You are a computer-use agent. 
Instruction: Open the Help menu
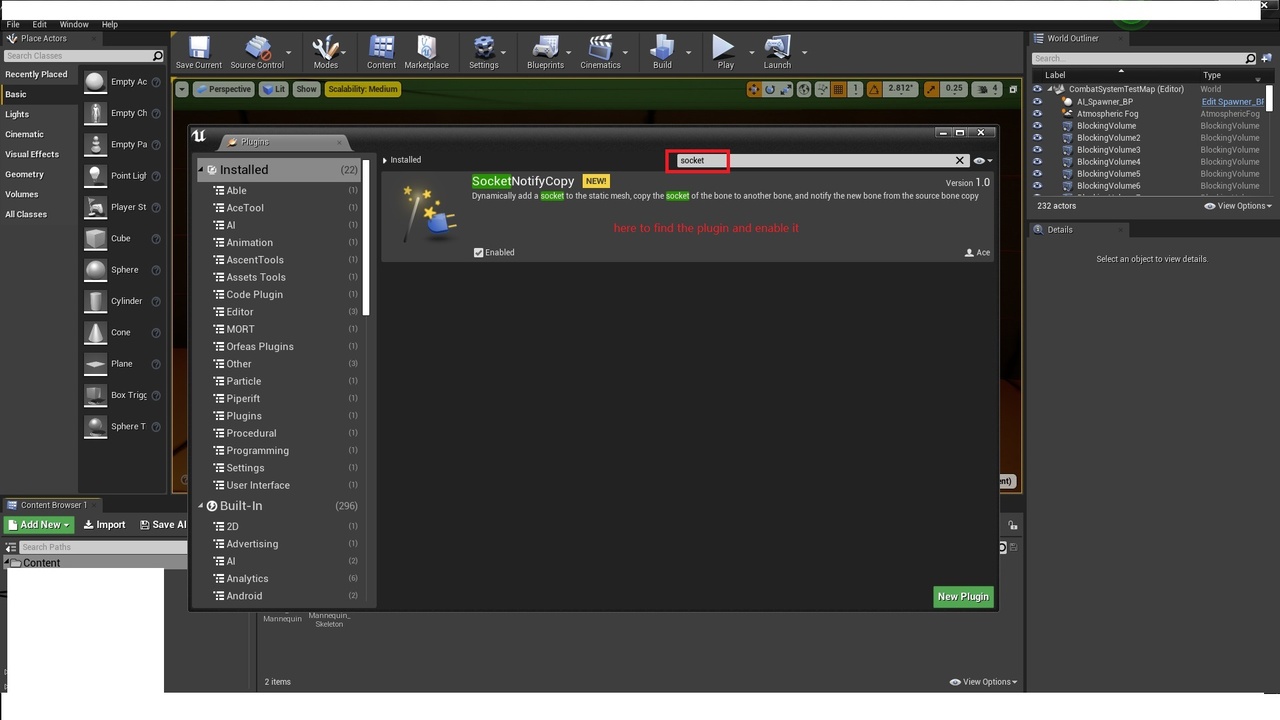click(x=110, y=24)
